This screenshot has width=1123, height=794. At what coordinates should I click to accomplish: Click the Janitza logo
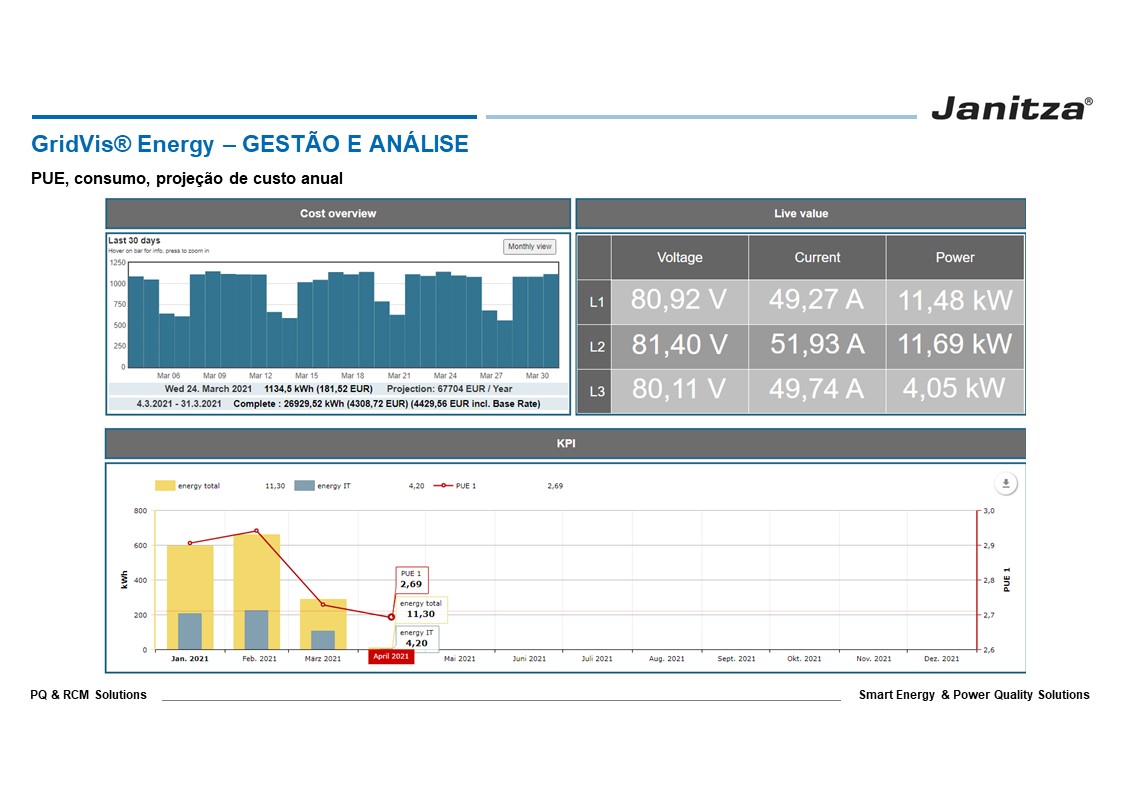(x=1011, y=108)
